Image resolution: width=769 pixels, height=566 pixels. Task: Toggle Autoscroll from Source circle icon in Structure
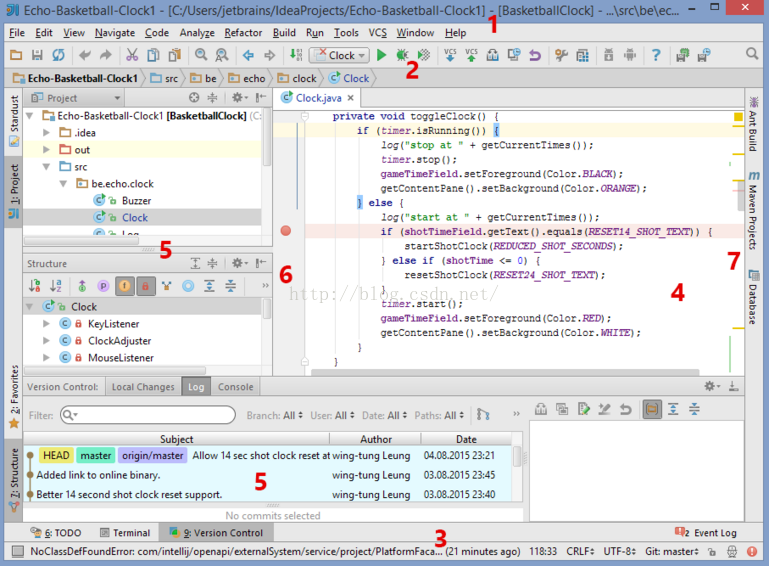[188, 286]
